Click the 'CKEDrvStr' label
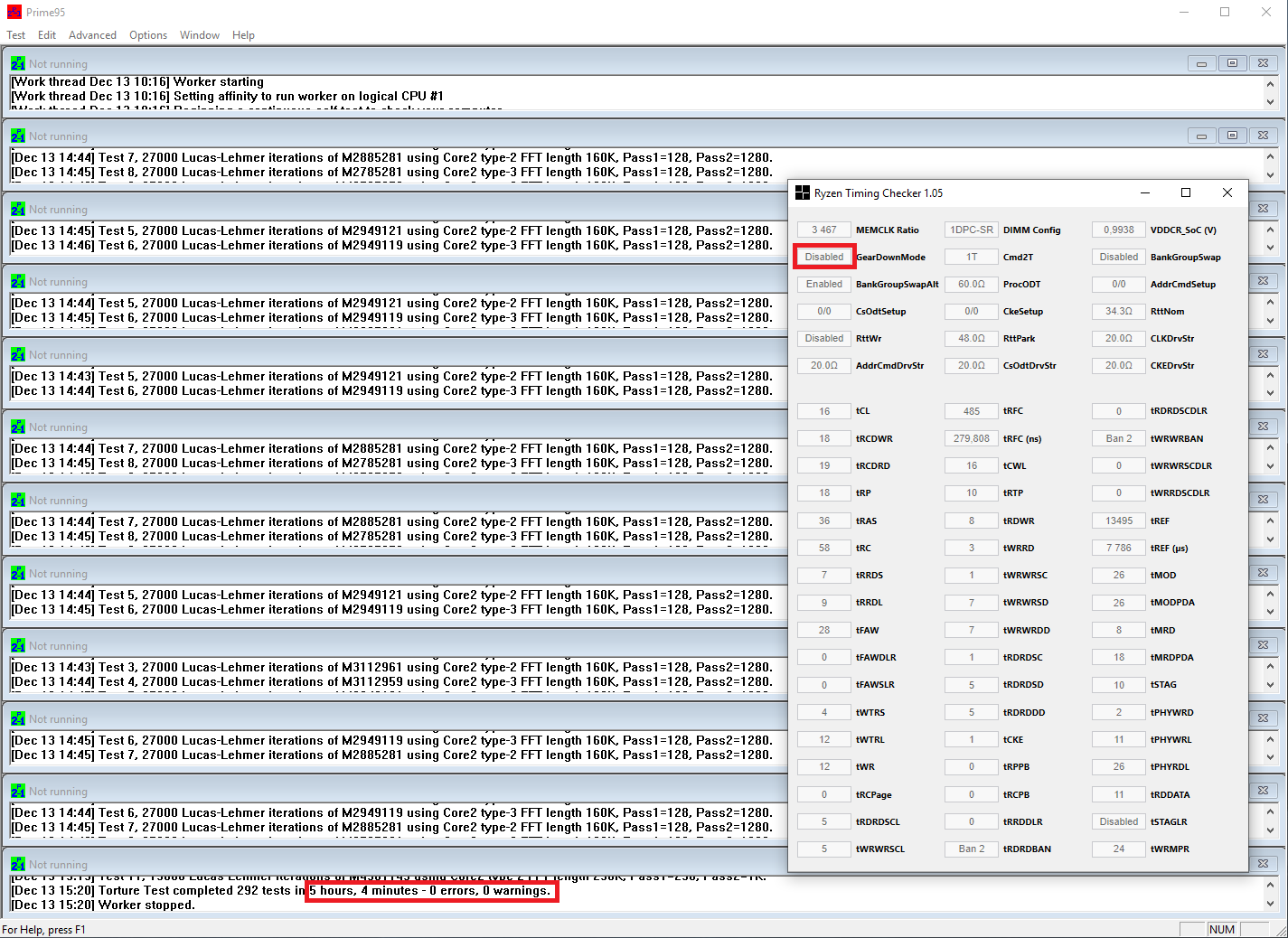Image resolution: width=1288 pixels, height=938 pixels. [x=1171, y=366]
